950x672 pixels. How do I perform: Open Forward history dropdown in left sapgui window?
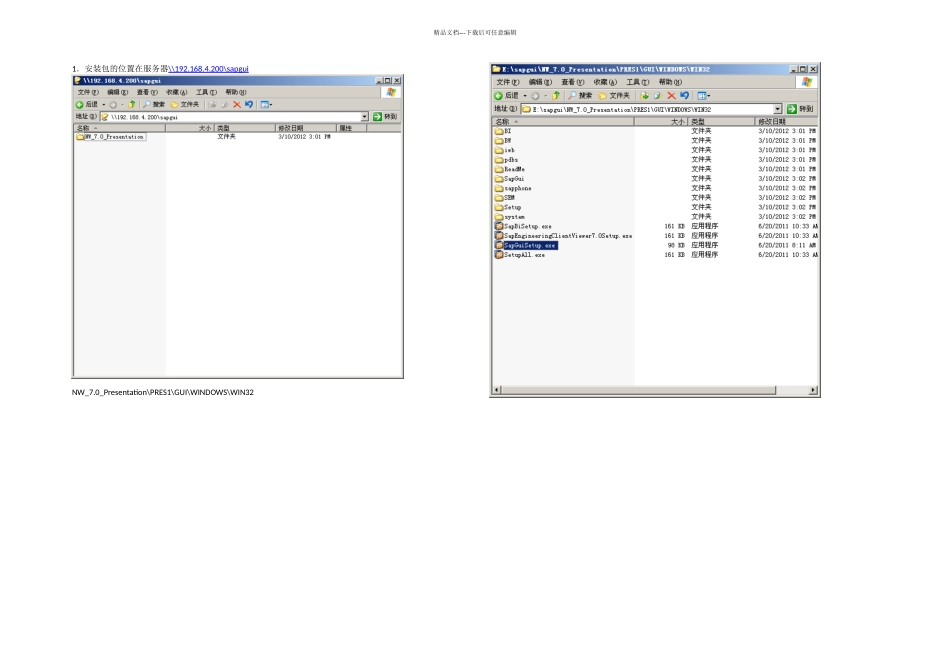coord(122,105)
